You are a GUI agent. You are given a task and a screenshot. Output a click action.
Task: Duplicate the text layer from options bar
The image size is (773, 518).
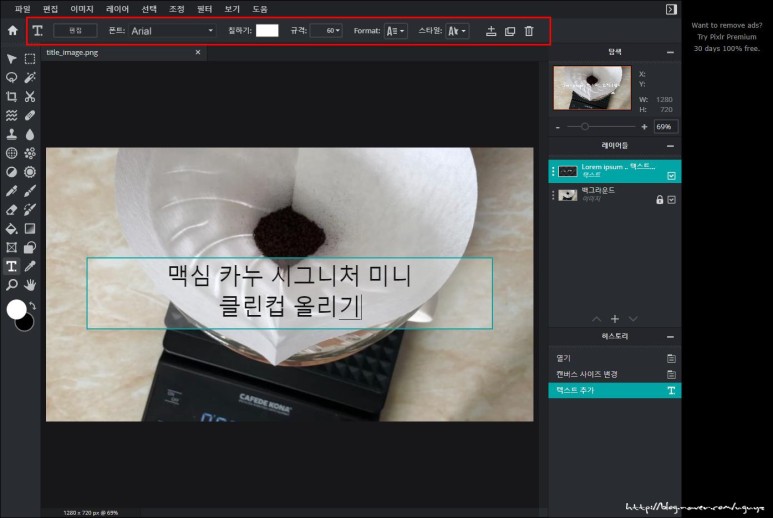[x=510, y=31]
